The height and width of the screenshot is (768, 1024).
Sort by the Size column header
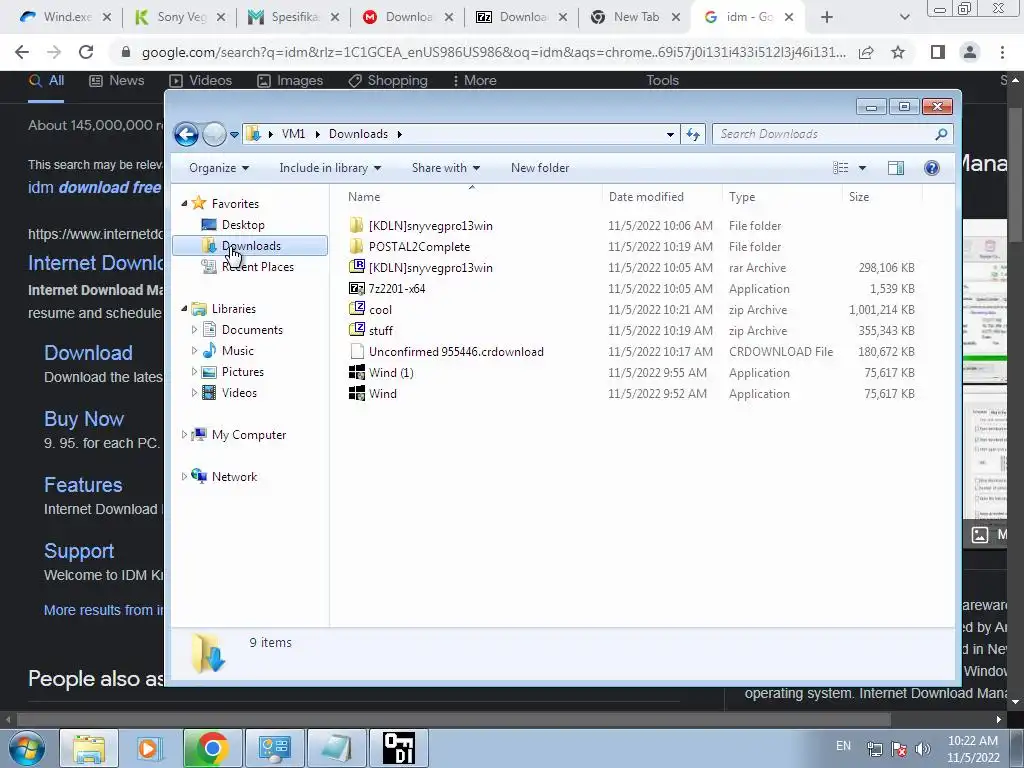coord(859,197)
